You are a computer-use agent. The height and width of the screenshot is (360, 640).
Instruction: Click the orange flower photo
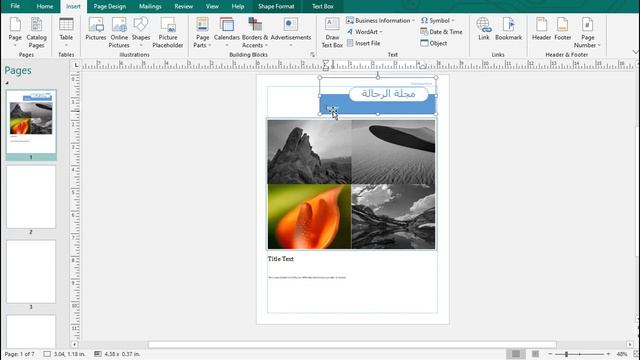309,216
